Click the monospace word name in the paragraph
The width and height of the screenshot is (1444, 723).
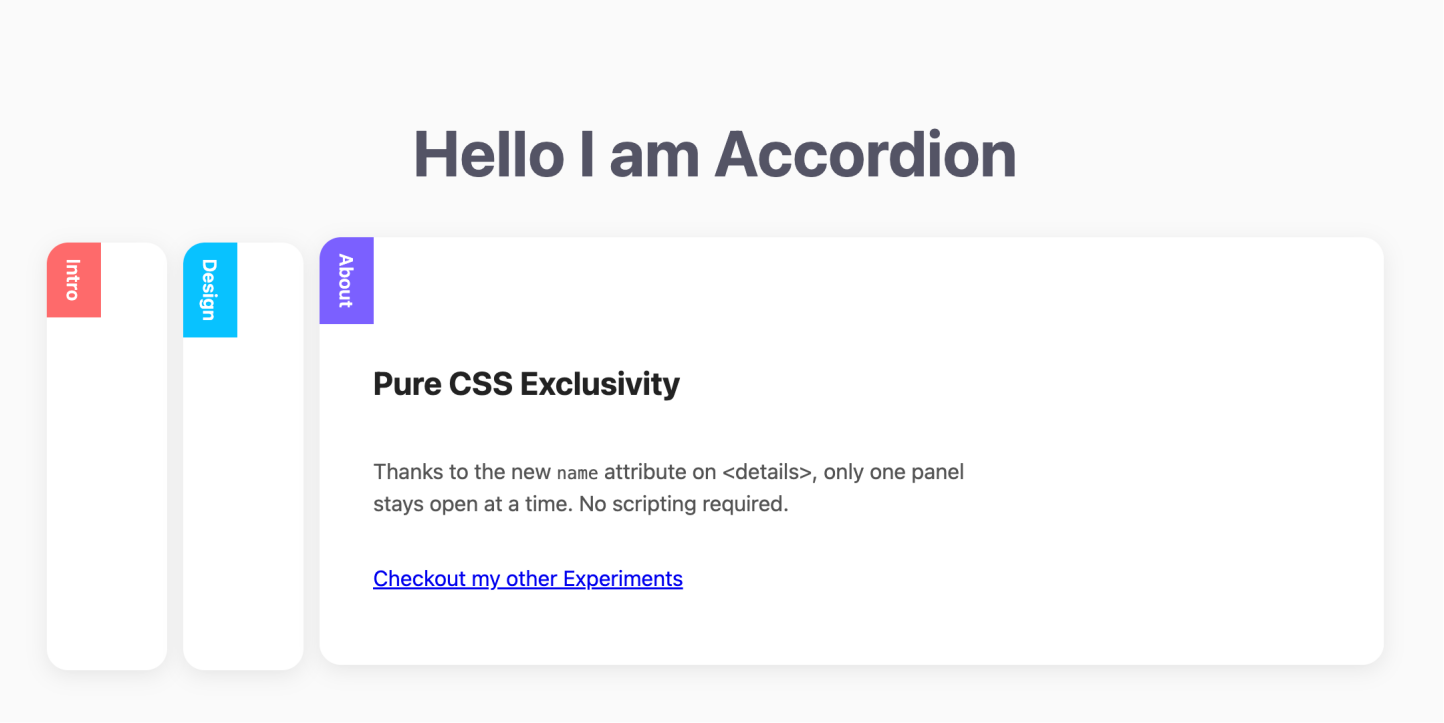(577, 473)
